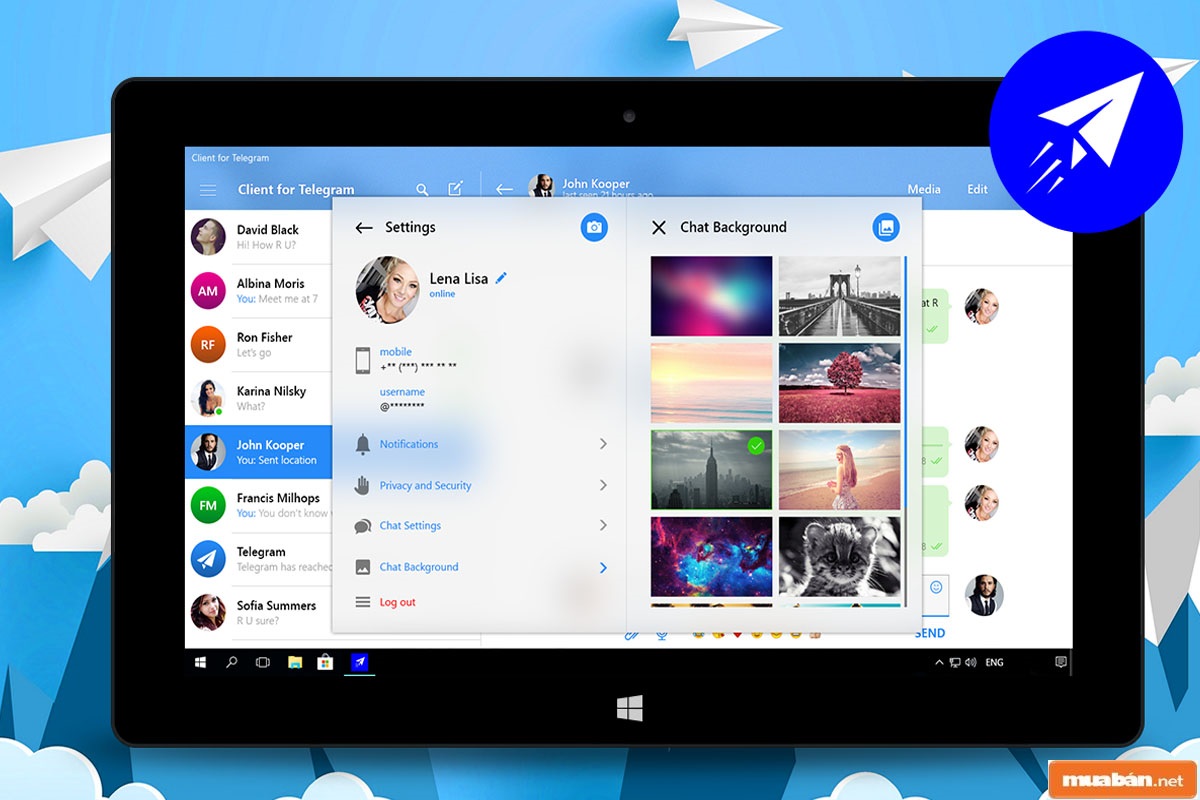Viewport: 1200px width, 800px height.
Task: Click the blue chevron for Chat Background
Action: (603, 567)
